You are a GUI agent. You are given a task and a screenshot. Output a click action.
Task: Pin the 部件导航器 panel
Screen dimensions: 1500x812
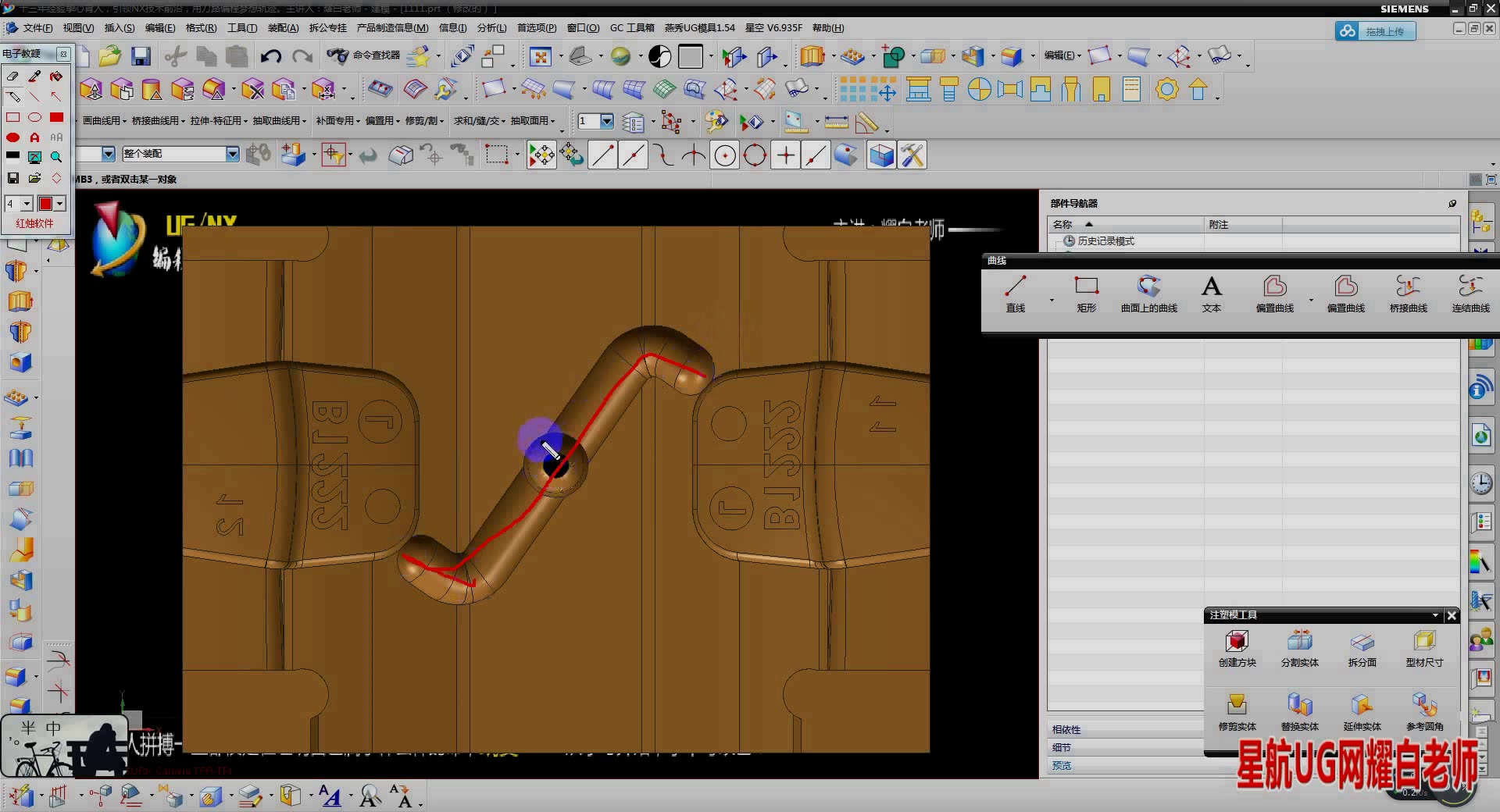pyautogui.click(x=1452, y=204)
